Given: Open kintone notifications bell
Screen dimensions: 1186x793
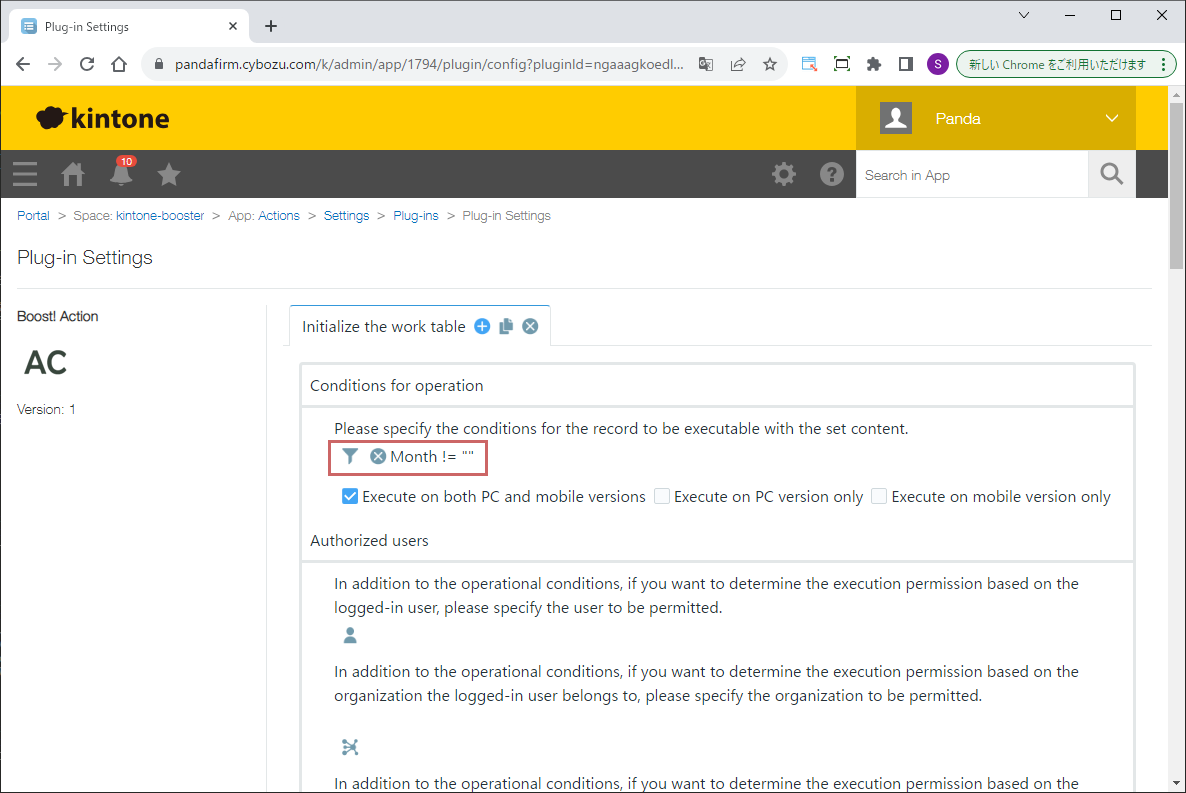Looking at the screenshot, I should point(121,175).
